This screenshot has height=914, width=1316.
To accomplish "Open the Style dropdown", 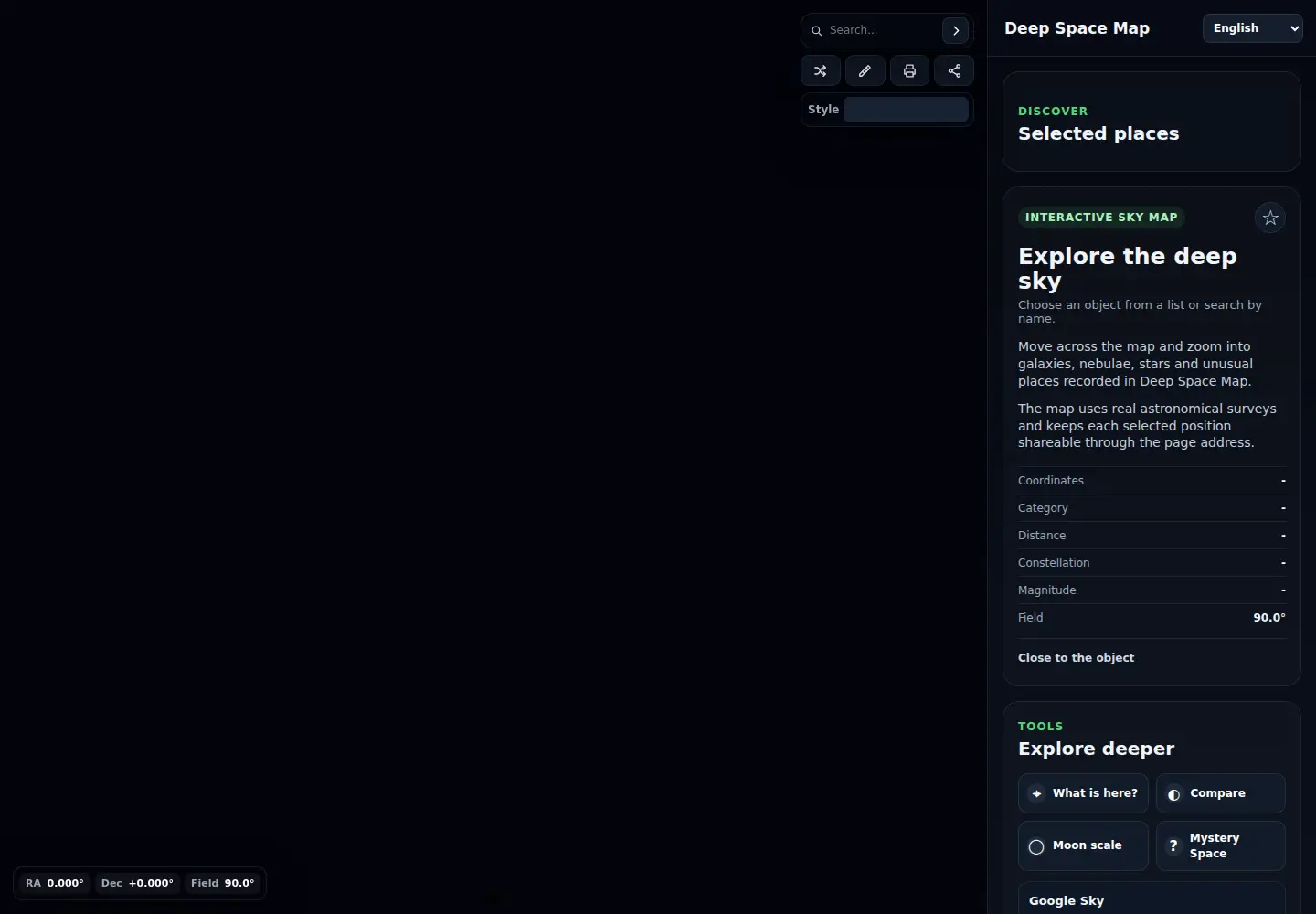I will tap(906, 110).
